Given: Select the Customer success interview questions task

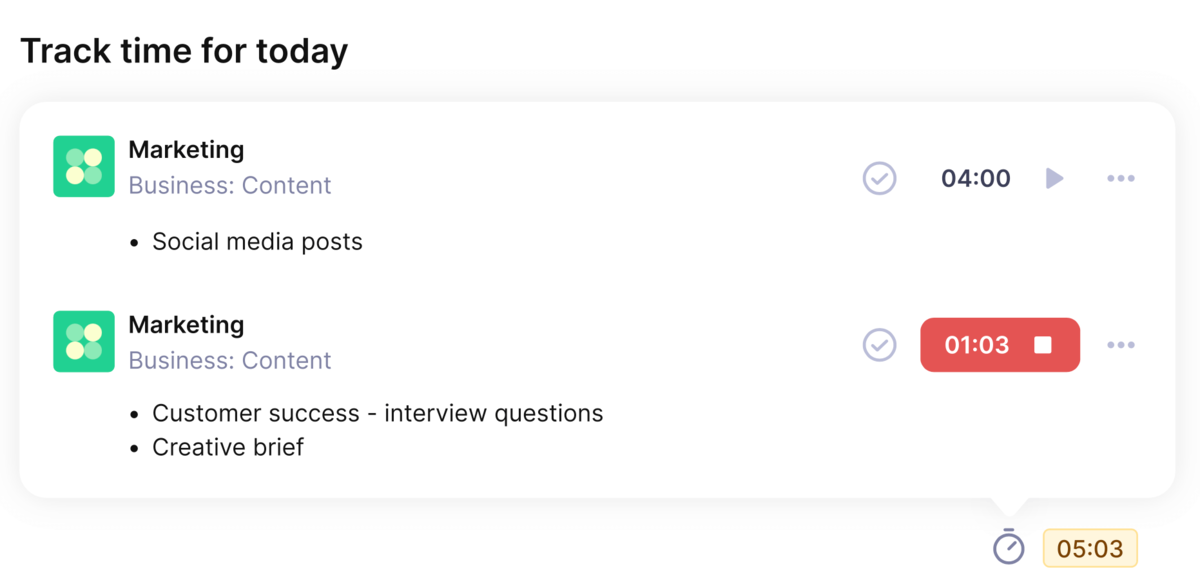Looking at the screenshot, I should tap(377, 413).
